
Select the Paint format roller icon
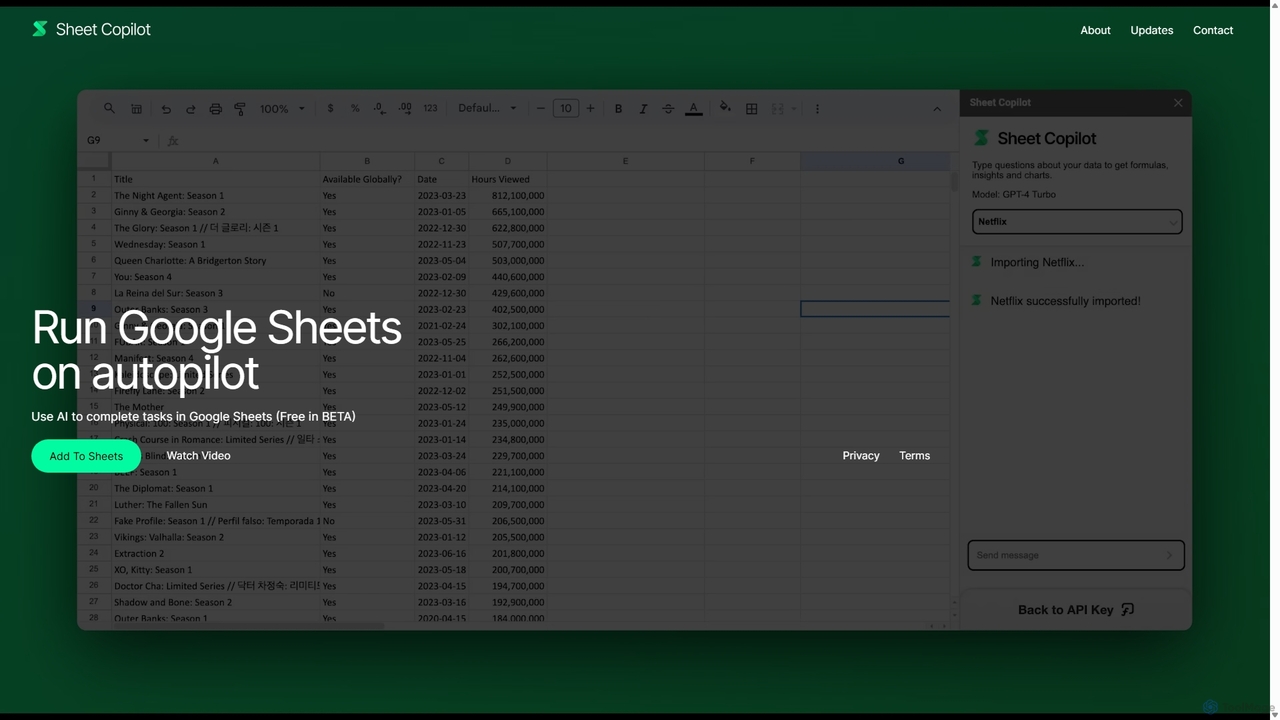point(240,108)
